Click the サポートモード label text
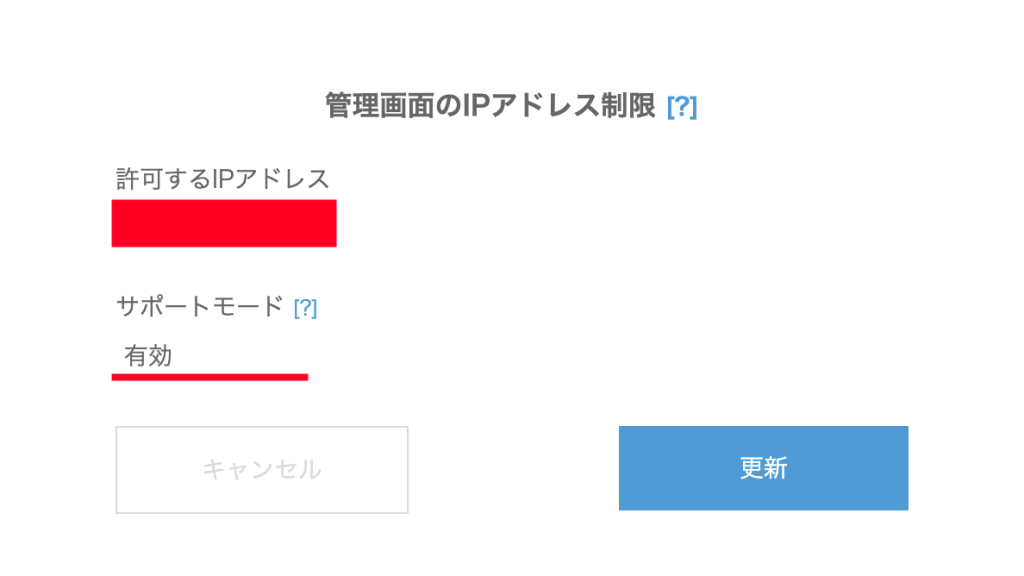 [x=200, y=307]
